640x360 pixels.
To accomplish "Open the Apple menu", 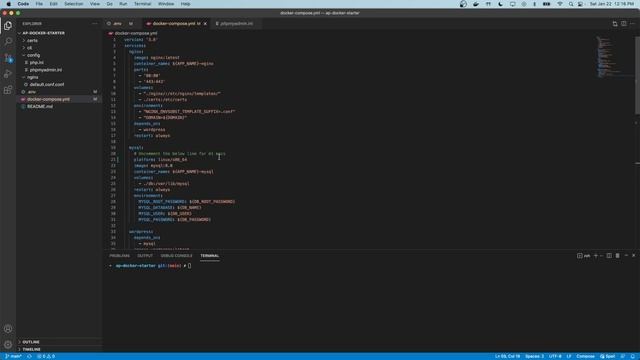I will (9, 4).
